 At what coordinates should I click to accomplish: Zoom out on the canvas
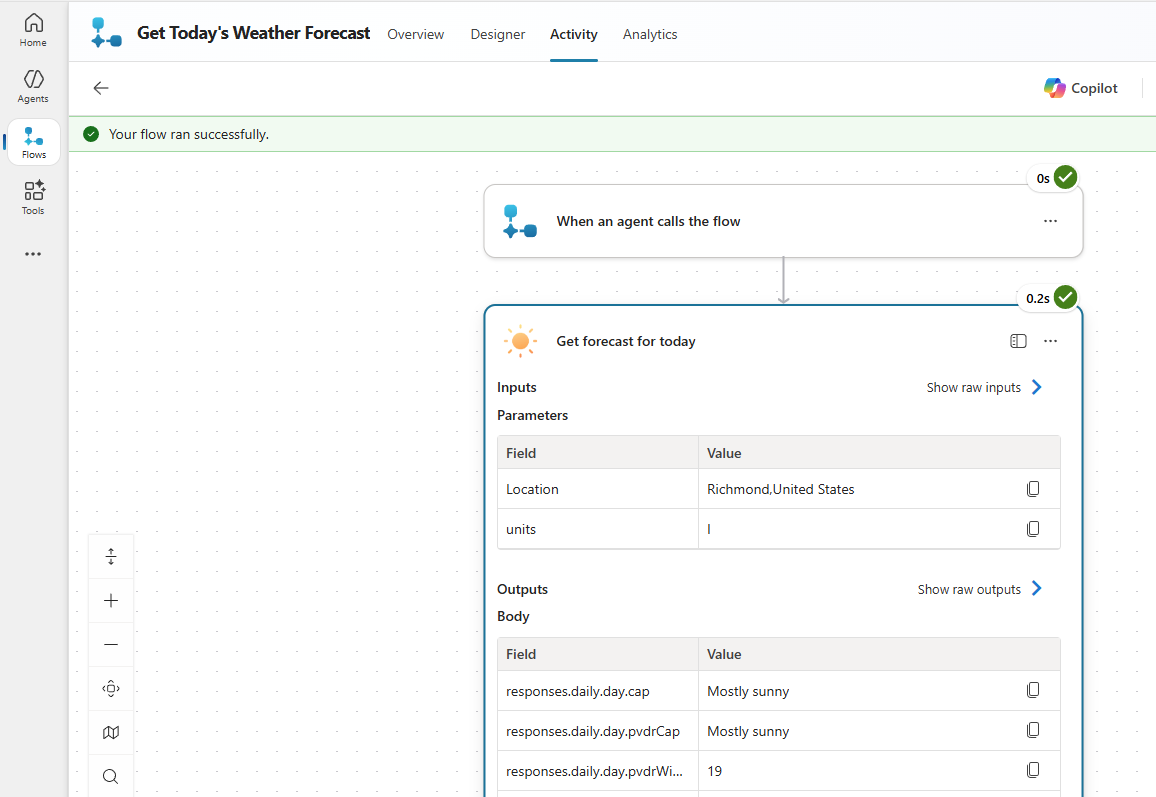click(x=111, y=644)
